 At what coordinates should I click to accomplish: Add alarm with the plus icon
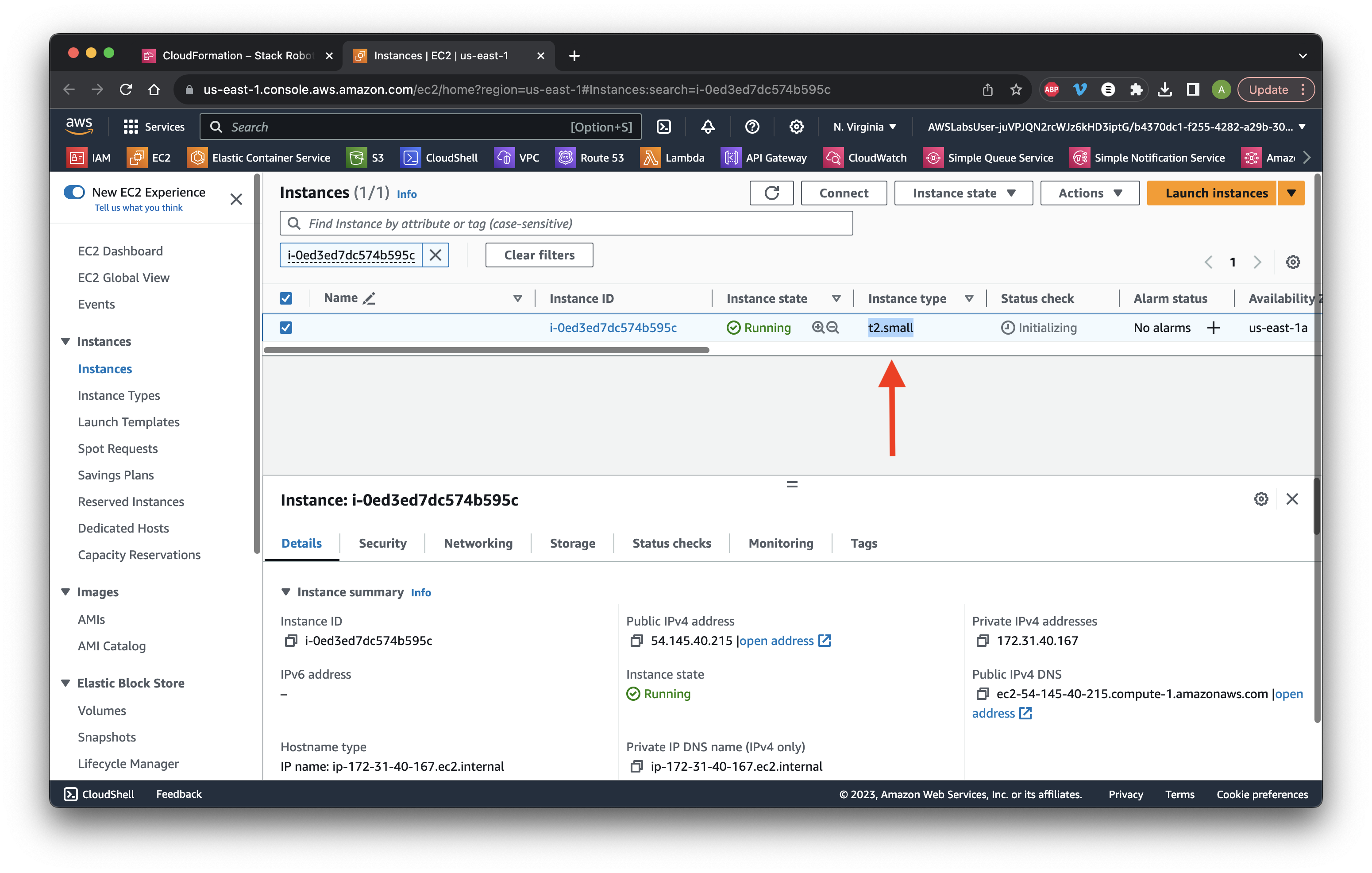[1214, 328]
